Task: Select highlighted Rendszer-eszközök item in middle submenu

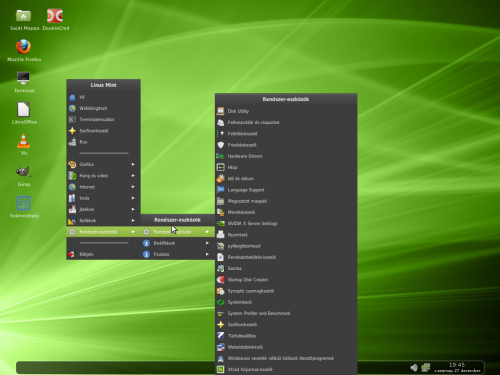Action: pyautogui.click(x=178, y=232)
